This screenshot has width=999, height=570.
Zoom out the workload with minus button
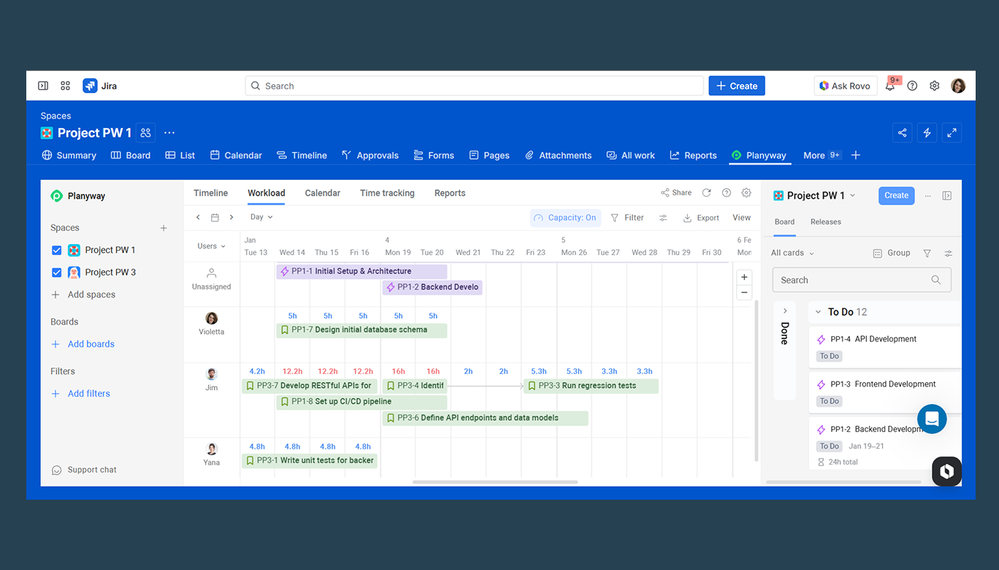tap(744, 293)
